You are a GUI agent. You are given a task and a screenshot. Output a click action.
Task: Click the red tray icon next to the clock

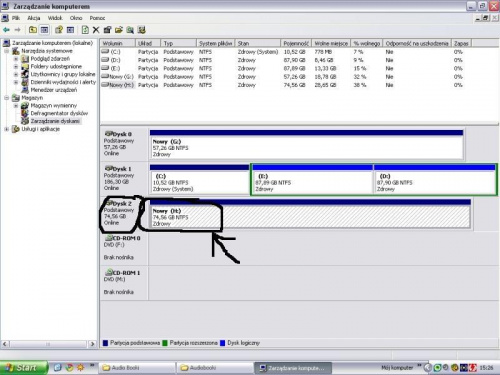click(473, 368)
